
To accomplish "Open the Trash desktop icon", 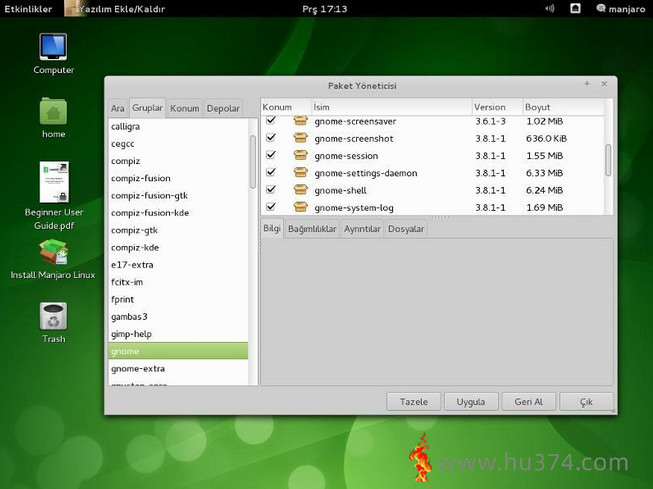I will click(53, 316).
